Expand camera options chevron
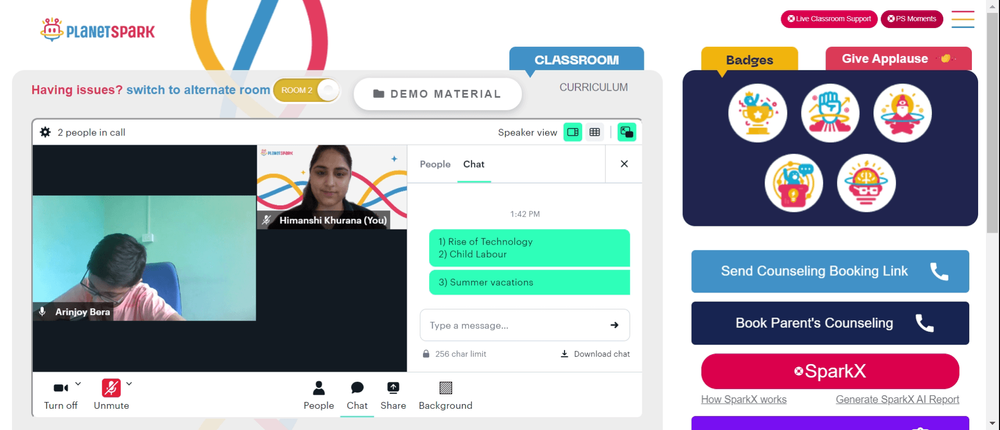 [78, 383]
